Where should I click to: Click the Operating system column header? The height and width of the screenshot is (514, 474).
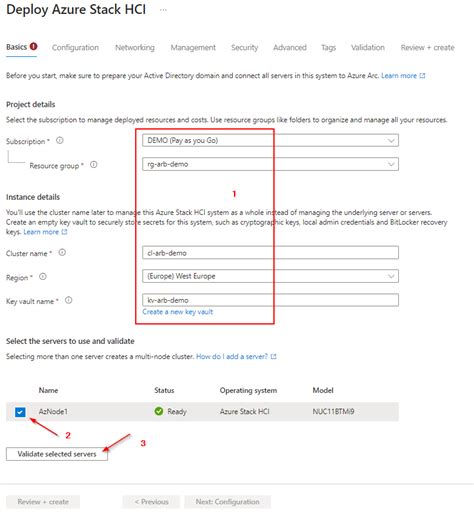tap(248, 390)
